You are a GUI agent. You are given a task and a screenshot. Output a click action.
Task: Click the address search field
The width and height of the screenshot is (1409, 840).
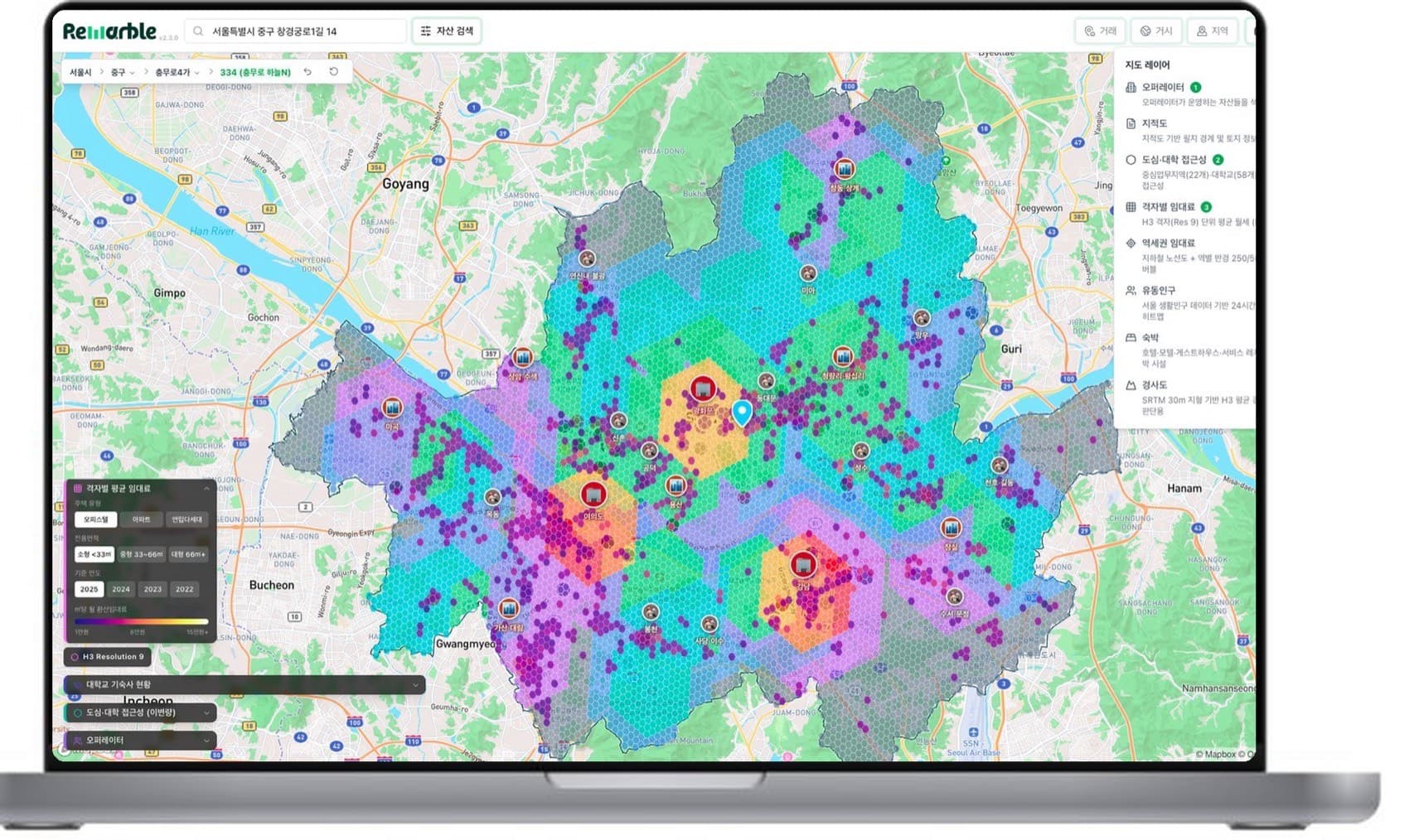[x=296, y=31]
